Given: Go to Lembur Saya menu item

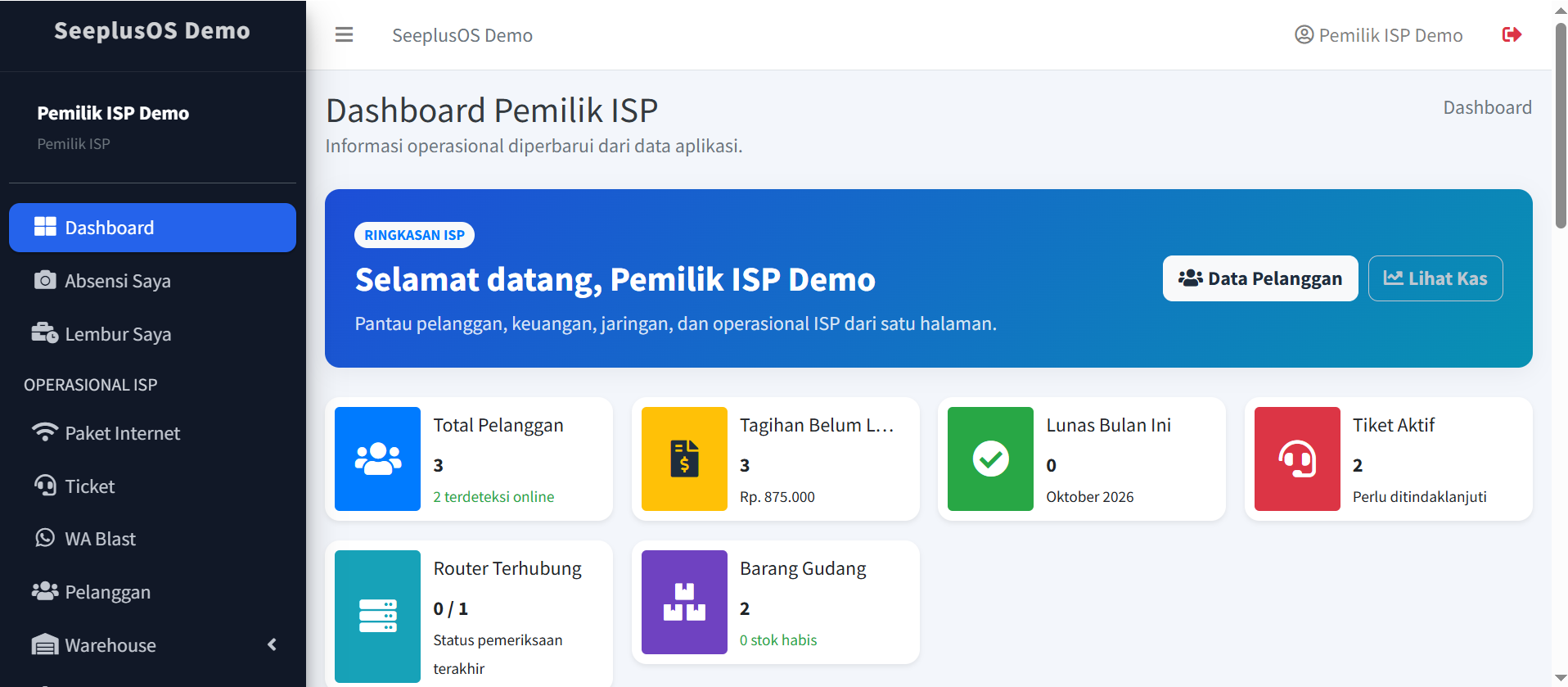Looking at the screenshot, I should click(152, 334).
